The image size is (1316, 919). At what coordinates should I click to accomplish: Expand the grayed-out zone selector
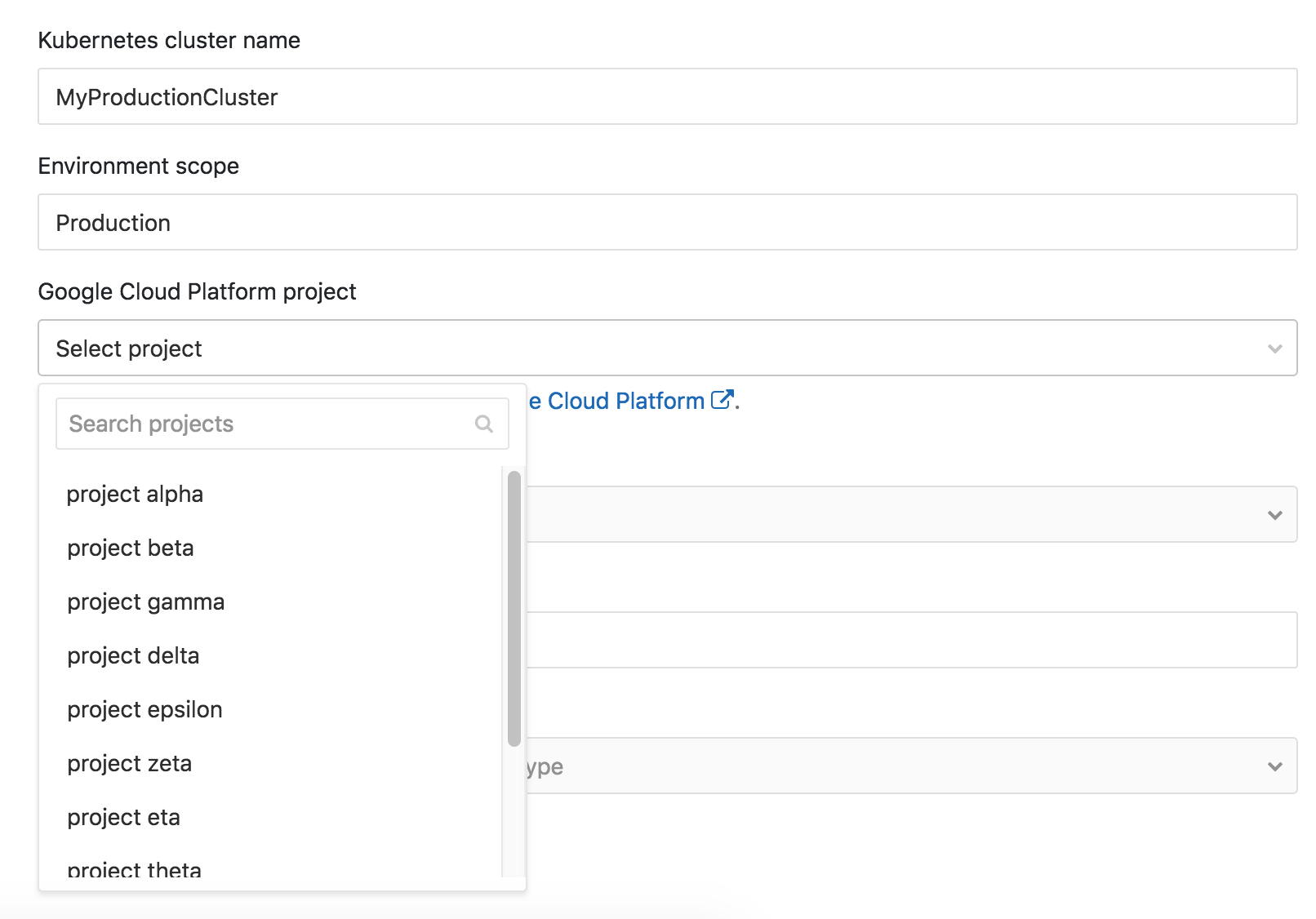(x=898, y=514)
